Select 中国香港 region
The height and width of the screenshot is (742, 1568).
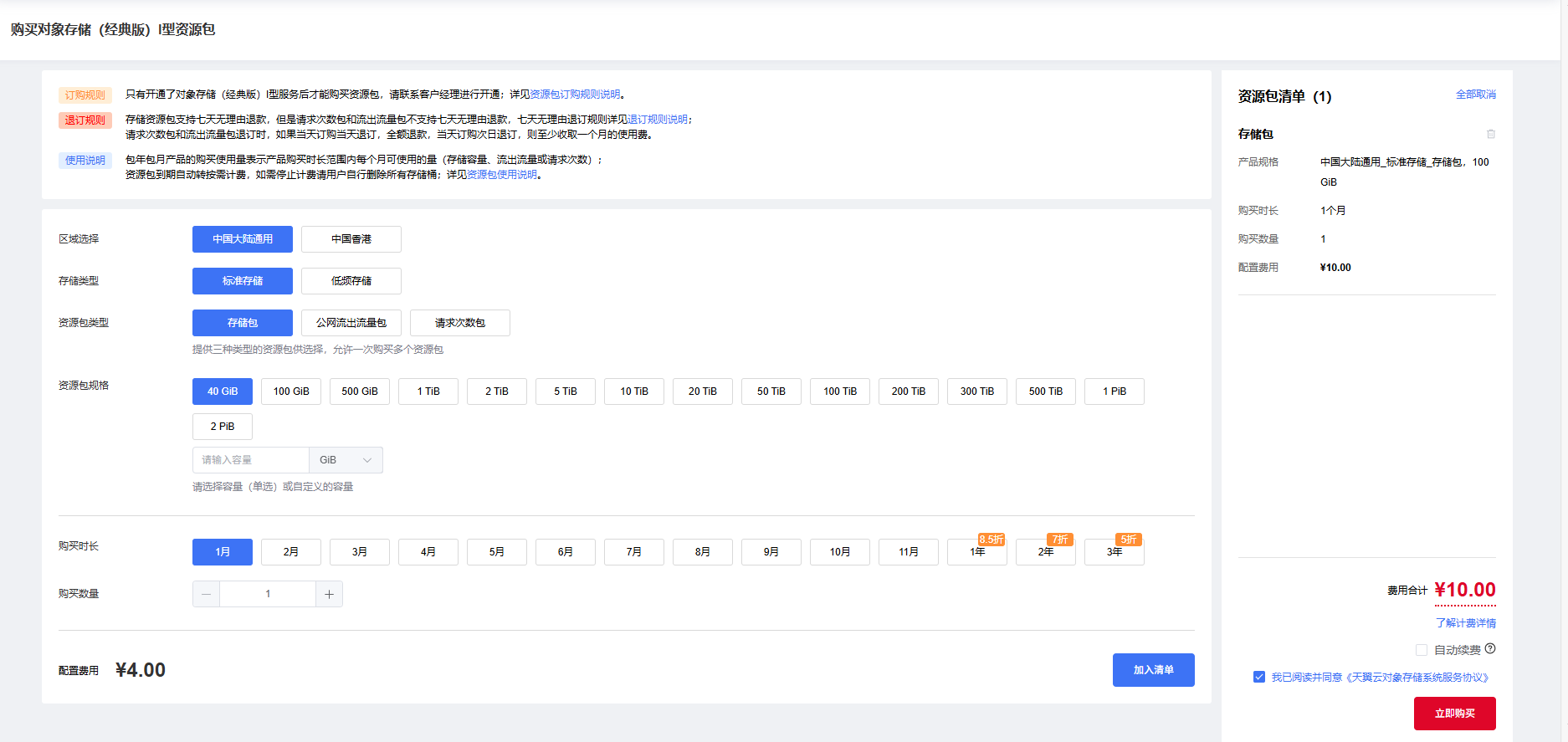point(351,239)
